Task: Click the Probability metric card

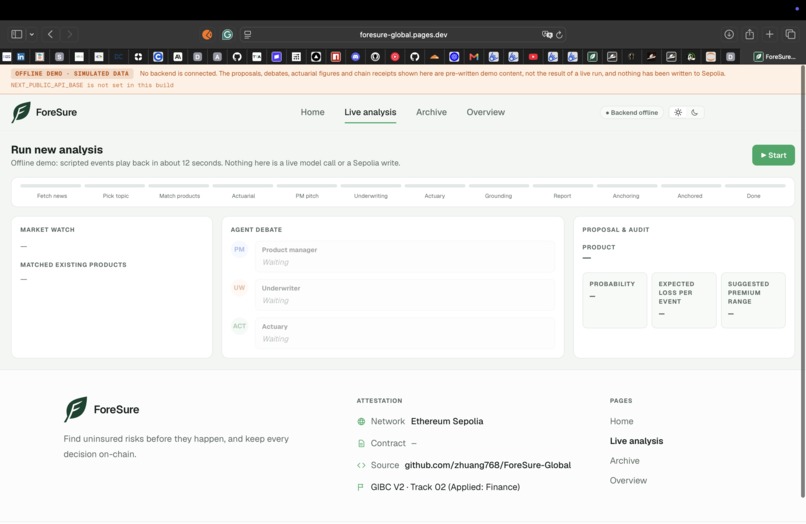Action: coord(614,300)
